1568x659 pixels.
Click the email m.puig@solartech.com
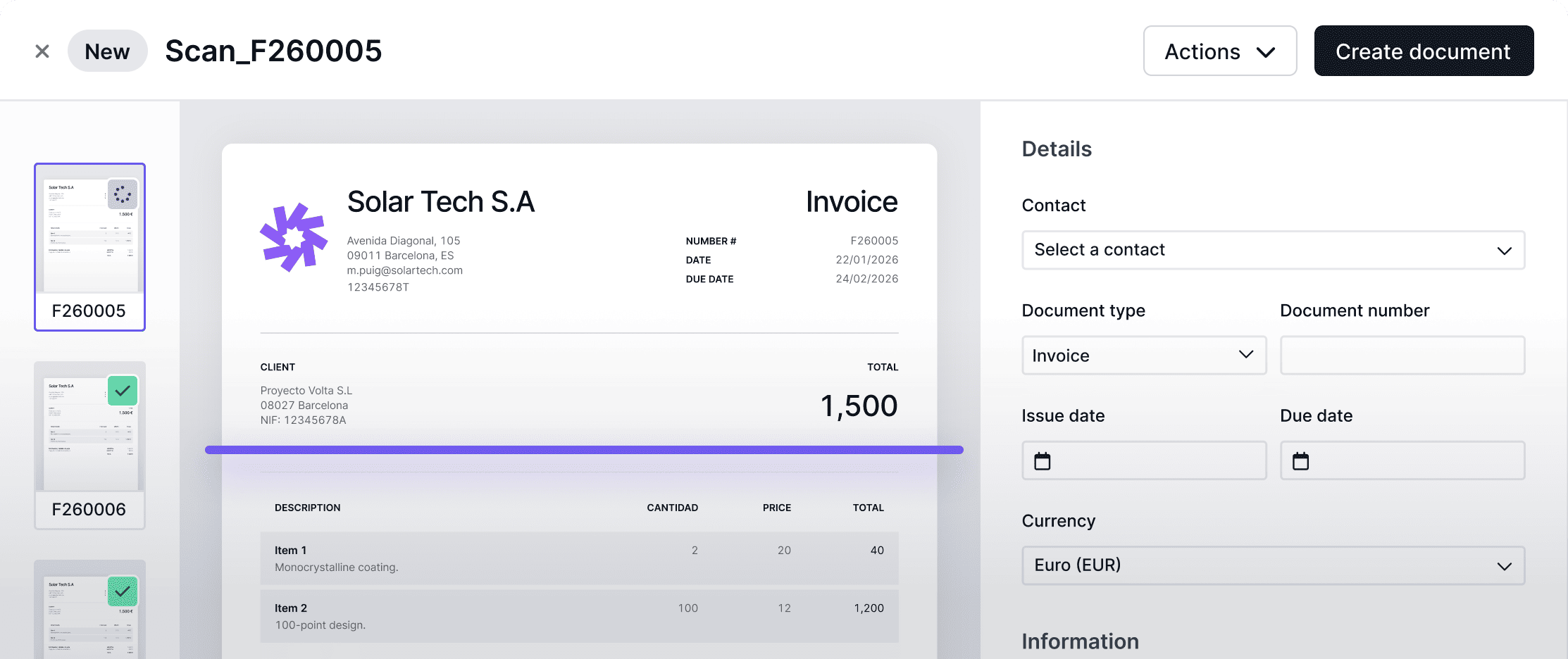coord(405,270)
